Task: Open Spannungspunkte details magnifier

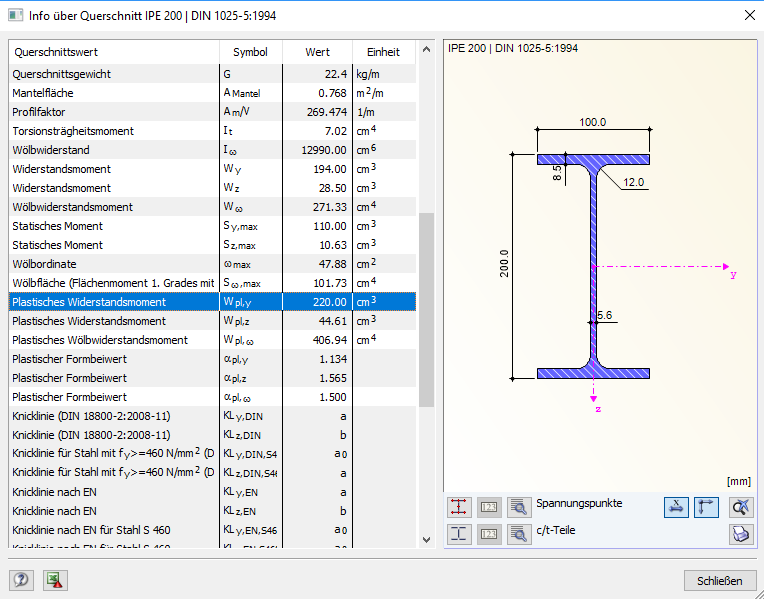Action: (x=519, y=507)
